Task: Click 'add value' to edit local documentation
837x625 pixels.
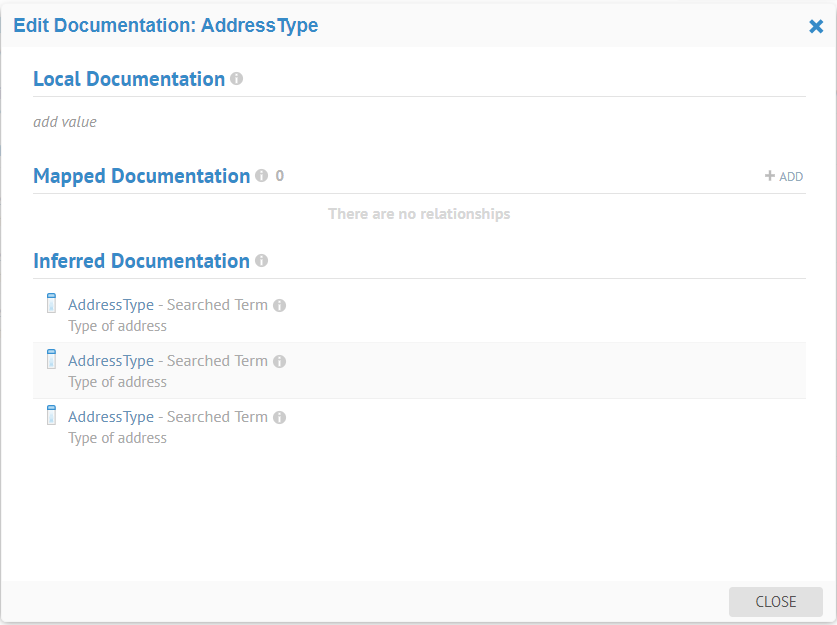Action: (65, 122)
